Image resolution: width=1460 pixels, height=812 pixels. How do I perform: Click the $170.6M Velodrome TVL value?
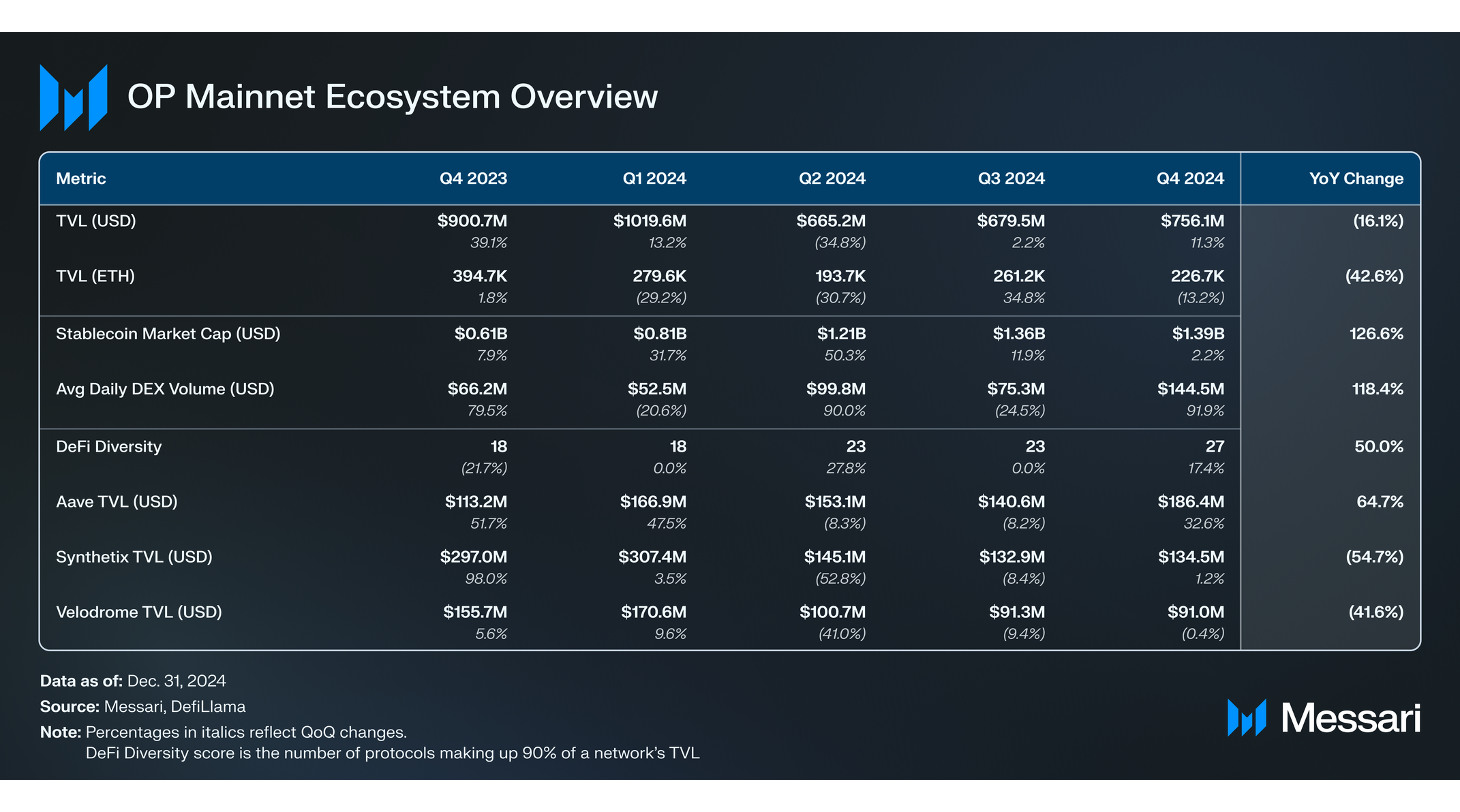coord(654,612)
